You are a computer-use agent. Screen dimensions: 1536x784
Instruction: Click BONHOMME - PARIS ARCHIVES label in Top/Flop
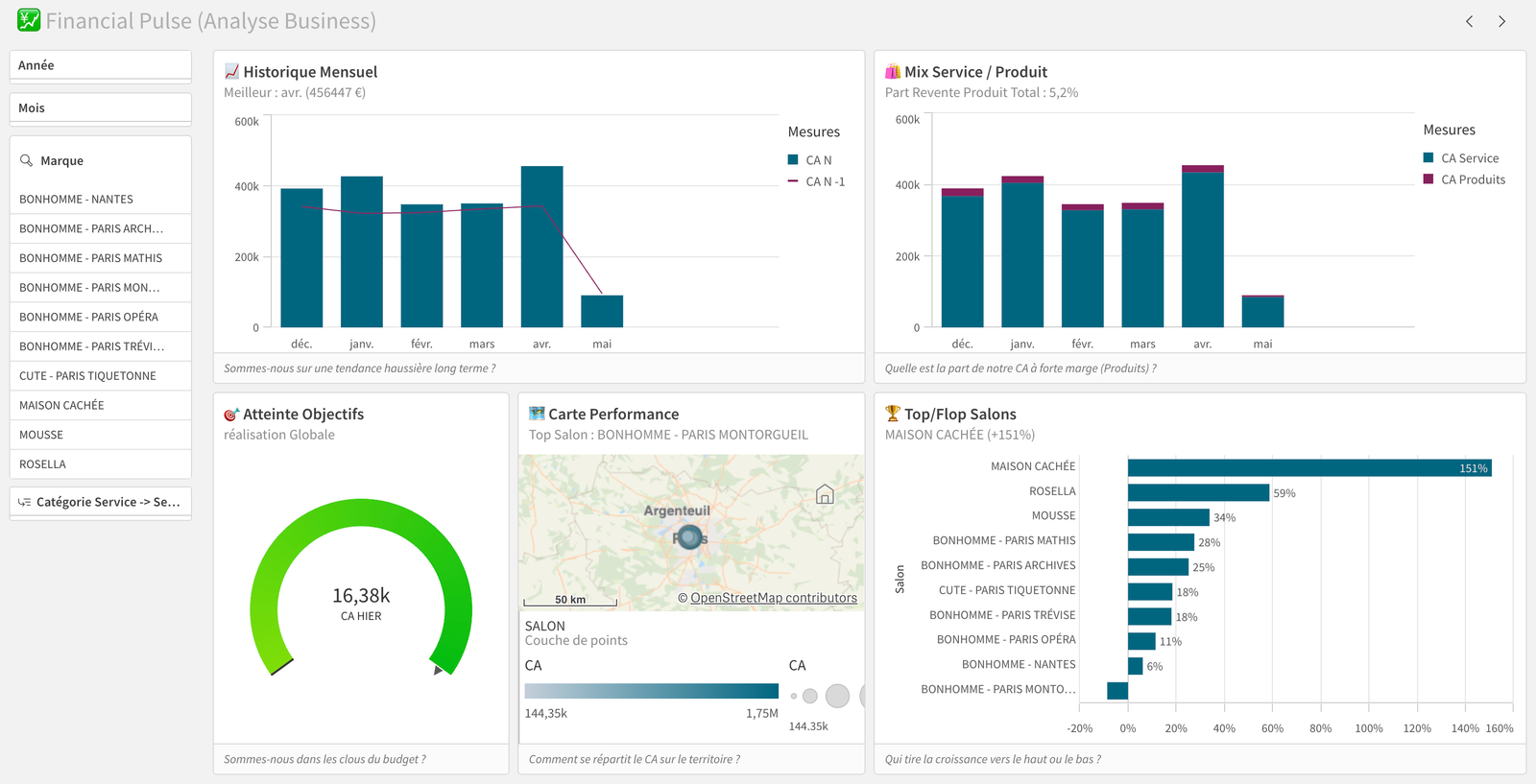(998, 565)
